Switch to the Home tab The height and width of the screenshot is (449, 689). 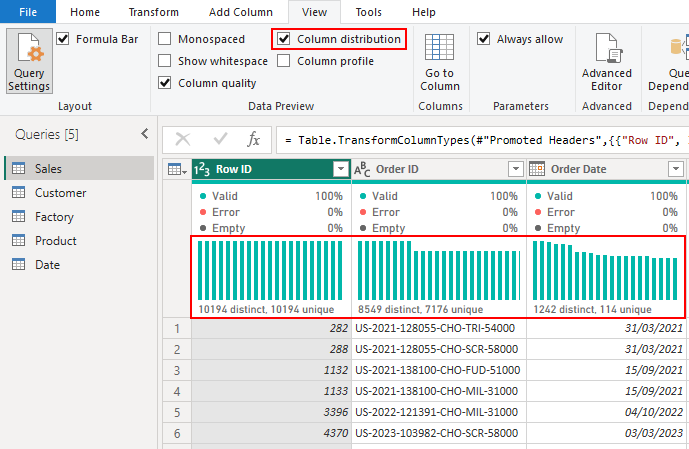pyautogui.click(x=85, y=12)
